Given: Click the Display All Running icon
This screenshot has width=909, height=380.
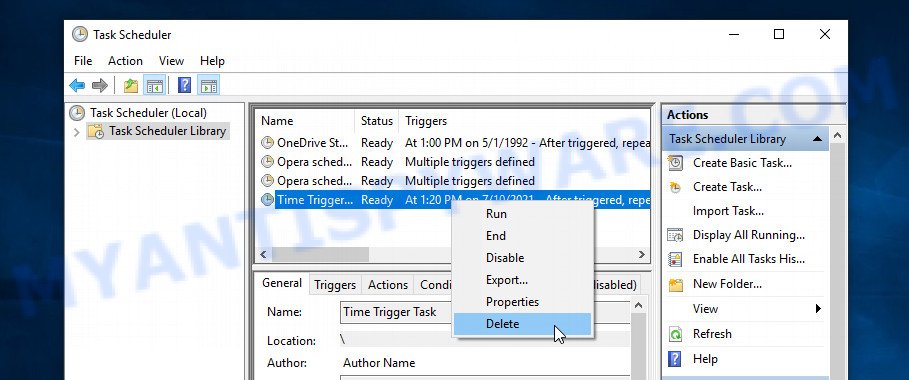Looking at the screenshot, I should pyautogui.click(x=675, y=235).
